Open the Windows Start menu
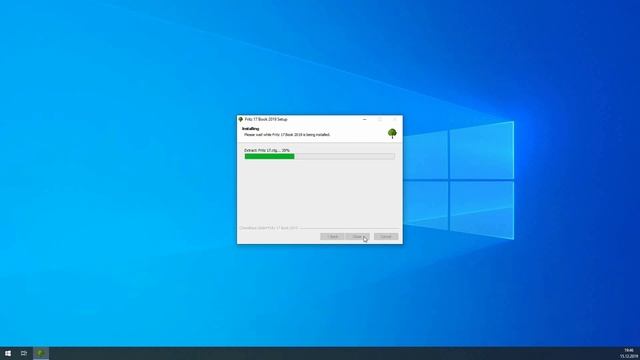Screen dimensions: 640x360 coord(8,353)
